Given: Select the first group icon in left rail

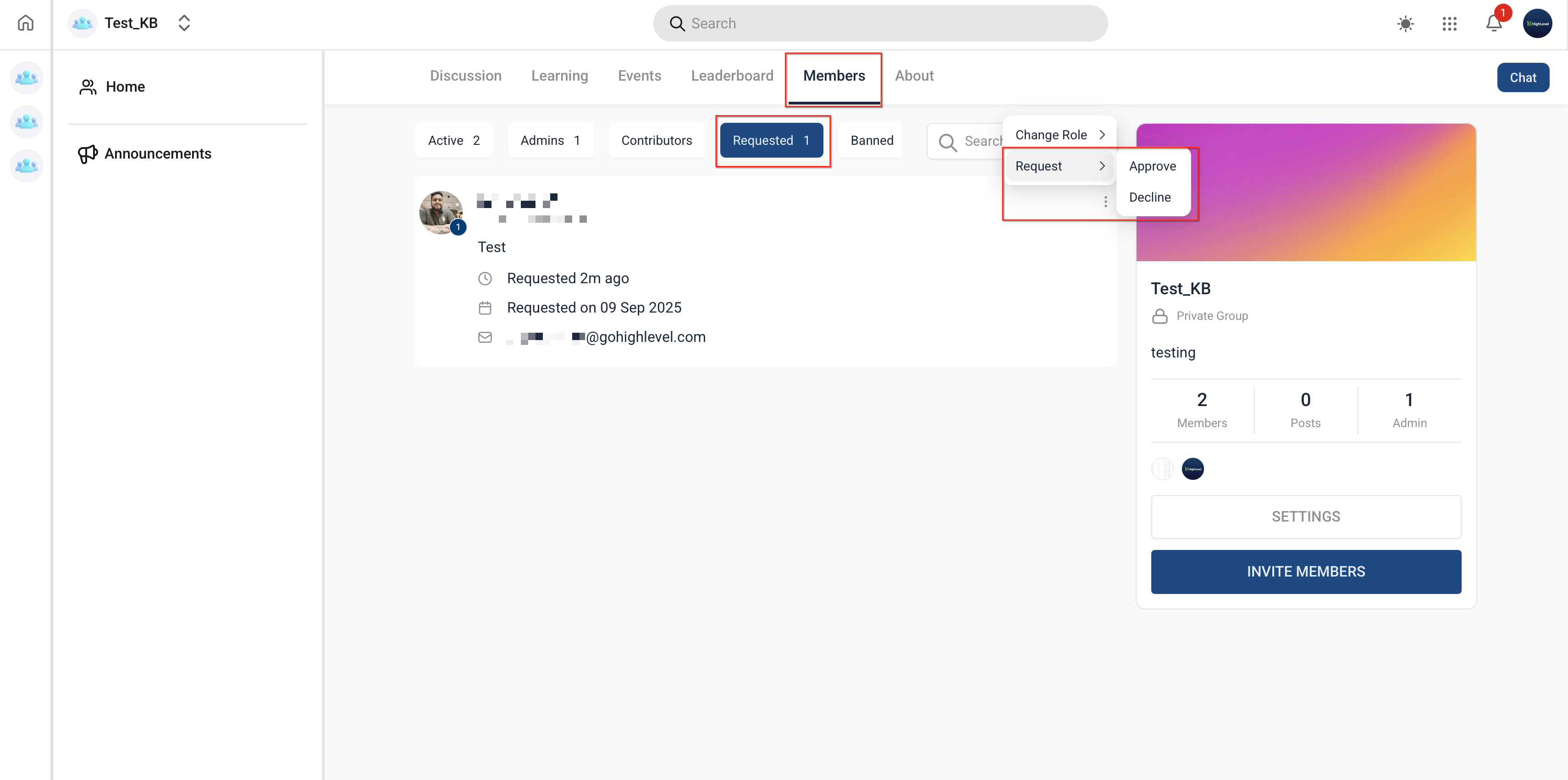Looking at the screenshot, I should point(26,78).
